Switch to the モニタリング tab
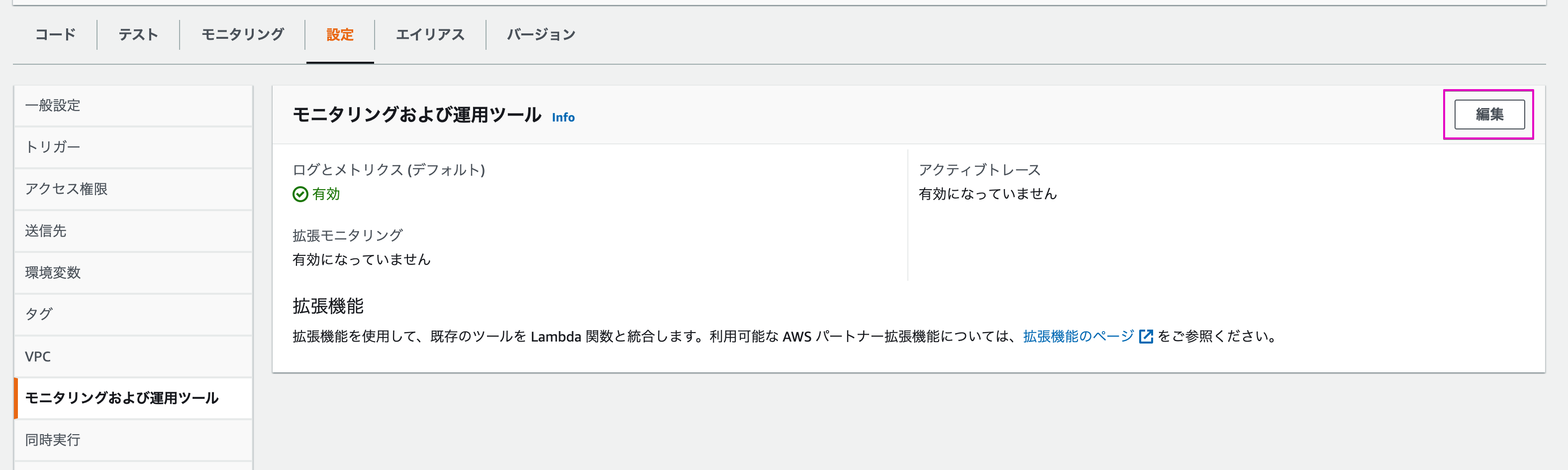Image resolution: width=1568 pixels, height=470 pixels. point(241,35)
